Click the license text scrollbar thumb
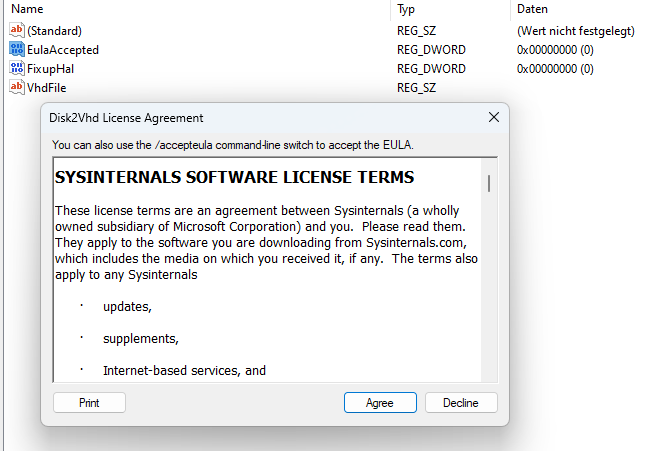Viewport: 659px width, 451px height. pyautogui.click(x=489, y=184)
